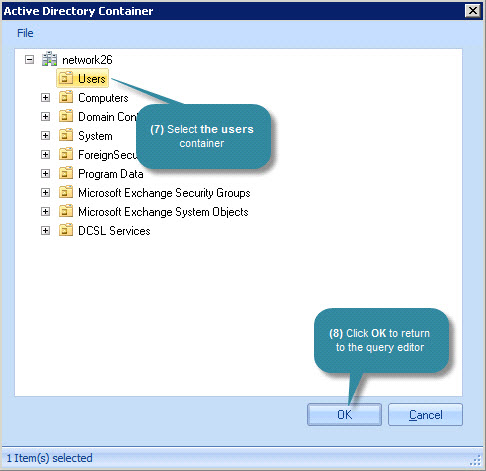Image resolution: width=486 pixels, height=471 pixels.
Task: Dismiss dialog with the Cancel button
Action: tap(425, 415)
